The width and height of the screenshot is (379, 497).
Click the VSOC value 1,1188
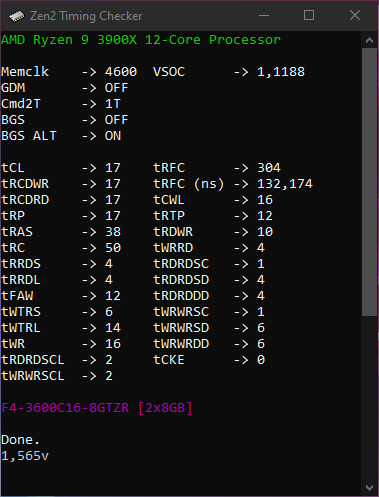(x=281, y=72)
